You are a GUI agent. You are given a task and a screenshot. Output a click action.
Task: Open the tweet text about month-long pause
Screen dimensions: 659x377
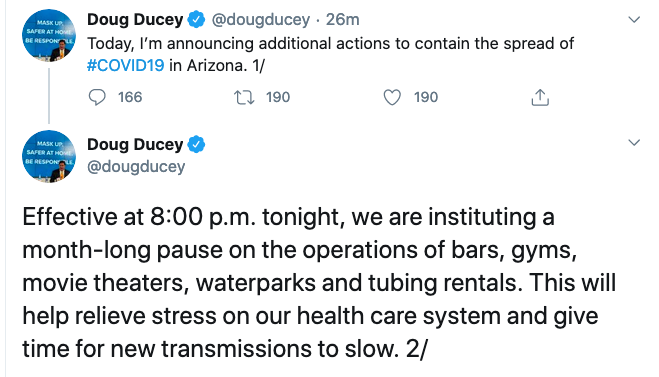(319, 282)
